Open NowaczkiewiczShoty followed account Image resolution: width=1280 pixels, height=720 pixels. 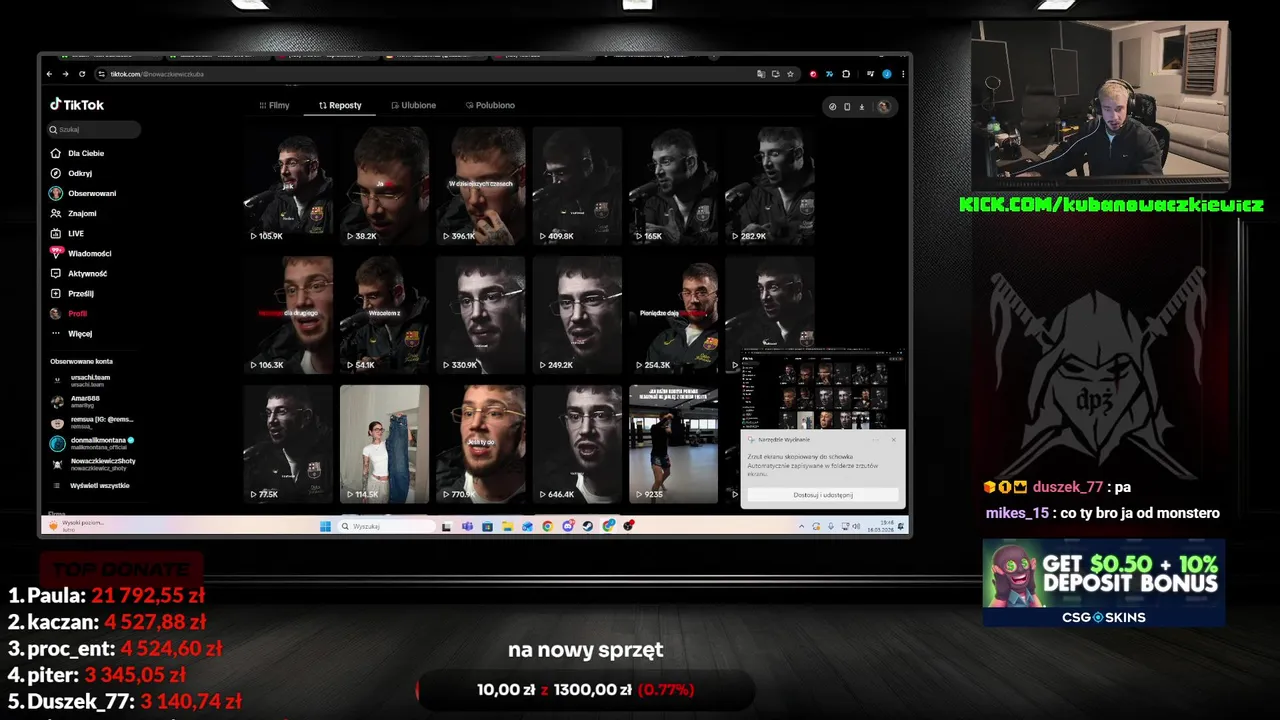pos(93,464)
